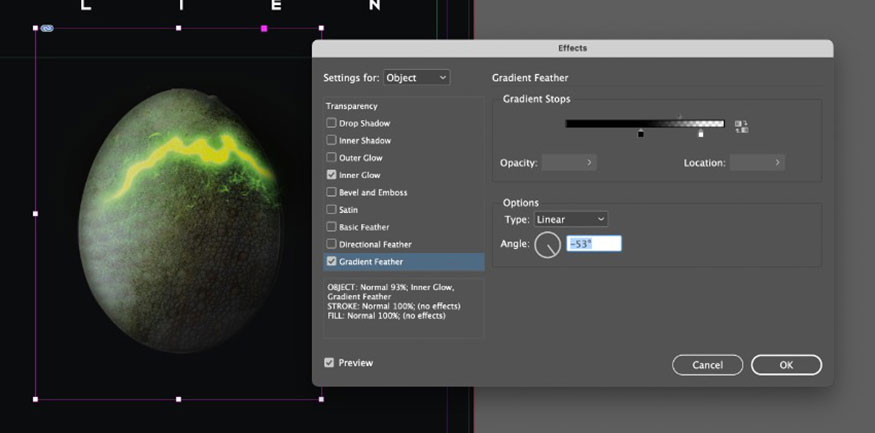Open the Settings for Object dropdown

(x=416, y=78)
